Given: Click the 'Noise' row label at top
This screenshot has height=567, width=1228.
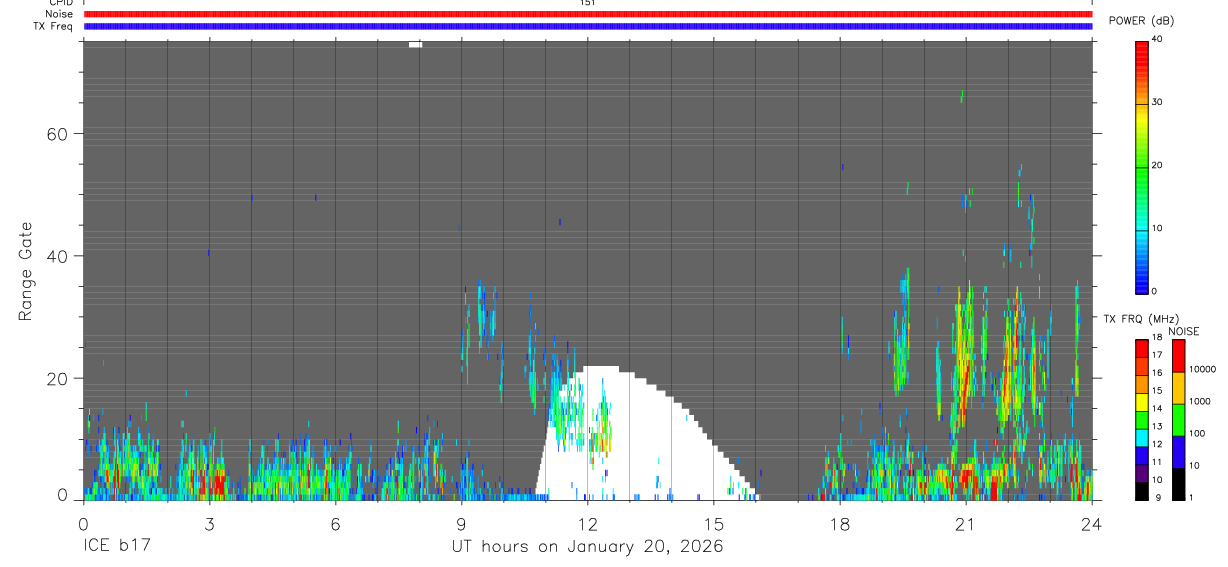Looking at the screenshot, I should coord(60,14).
